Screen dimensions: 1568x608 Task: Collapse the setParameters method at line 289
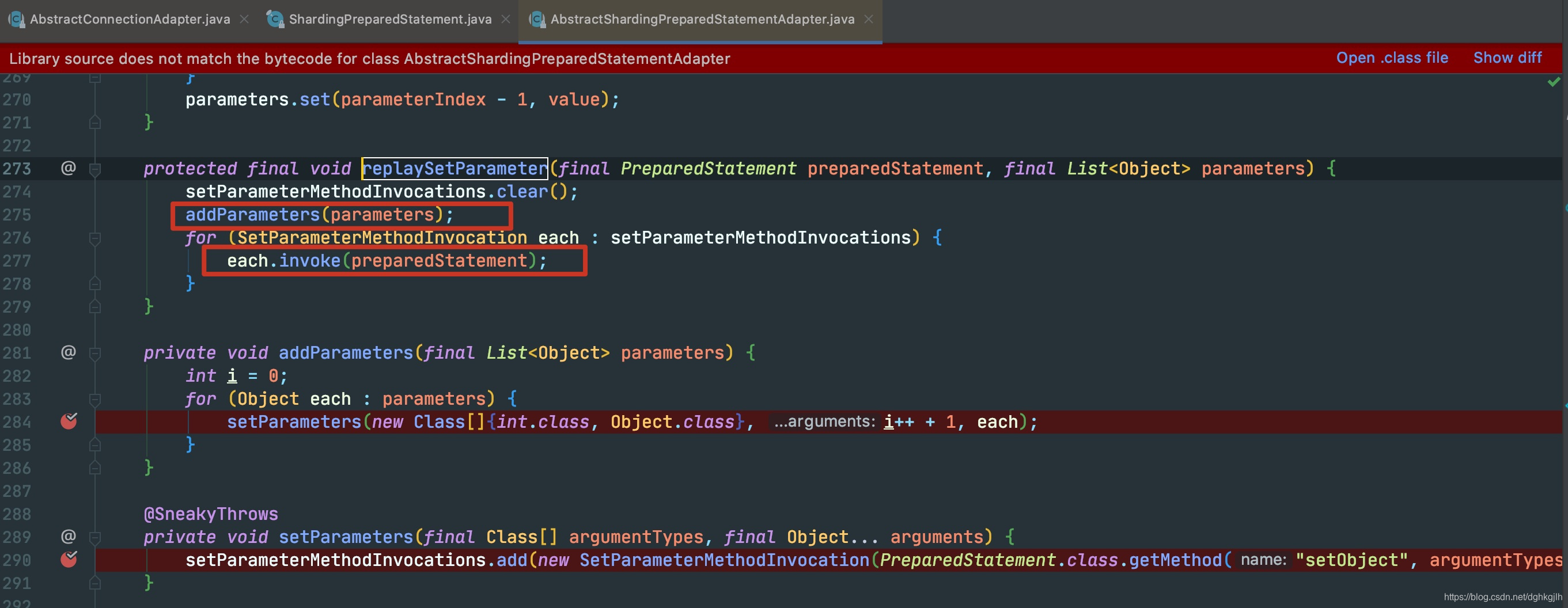coord(95,537)
